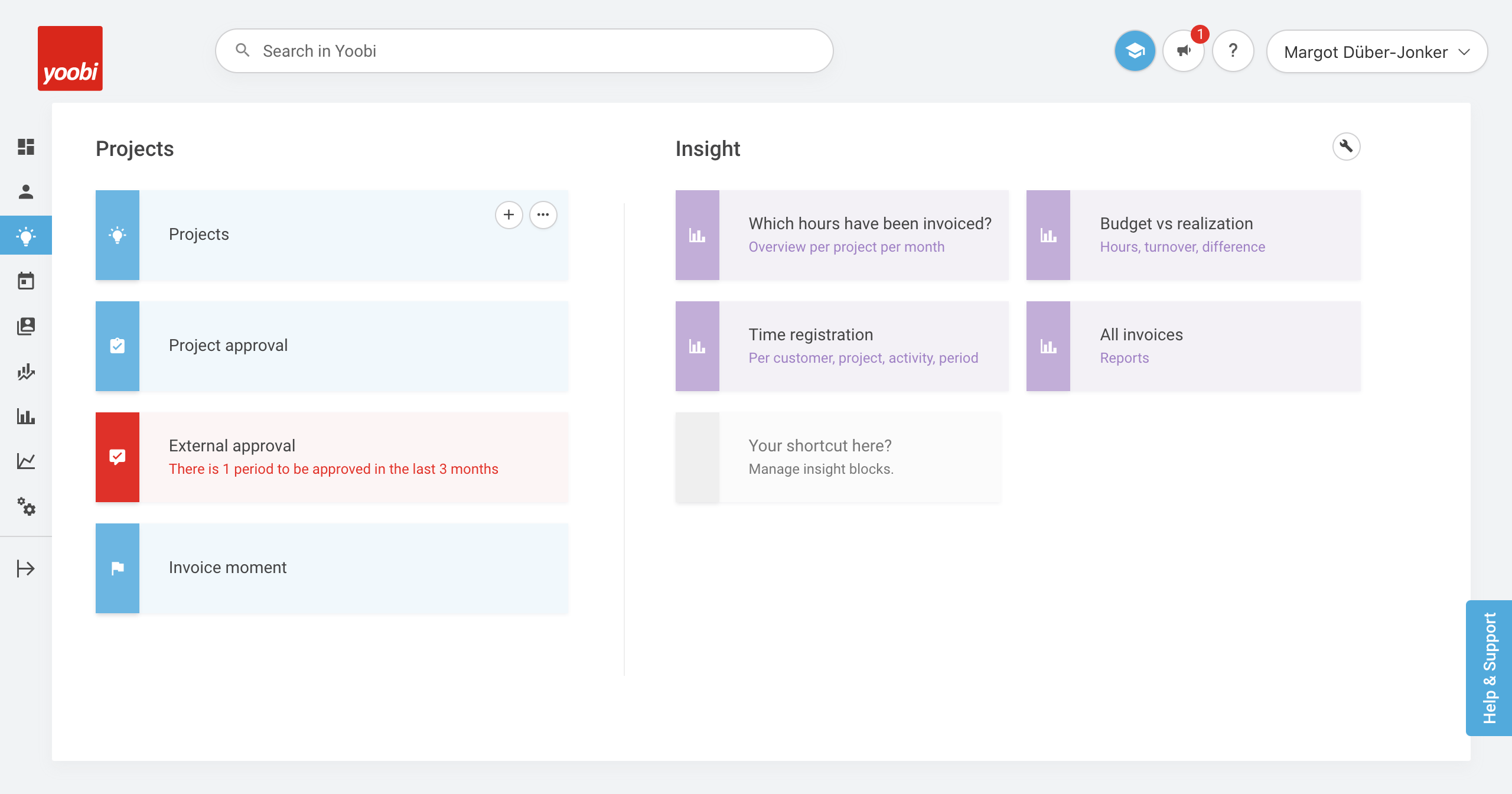Screen dimensions: 1512x794
Task: Click the plus button on Projects tile
Action: click(509, 215)
